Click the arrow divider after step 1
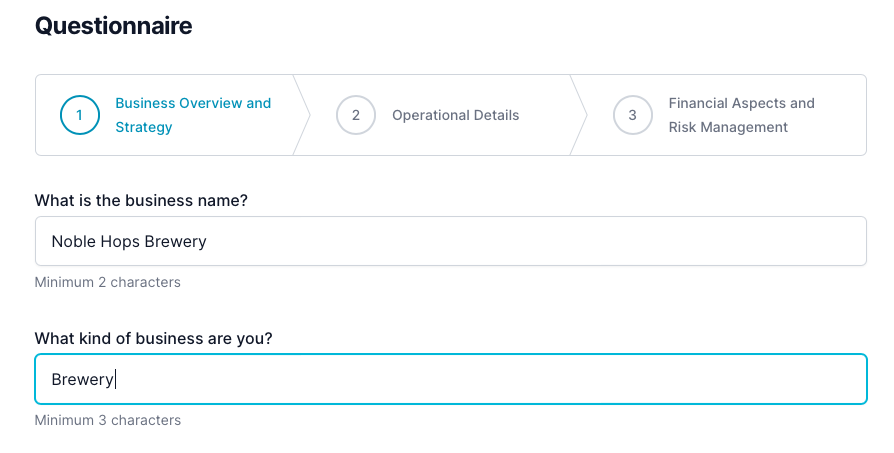The image size is (894, 453). (x=302, y=115)
